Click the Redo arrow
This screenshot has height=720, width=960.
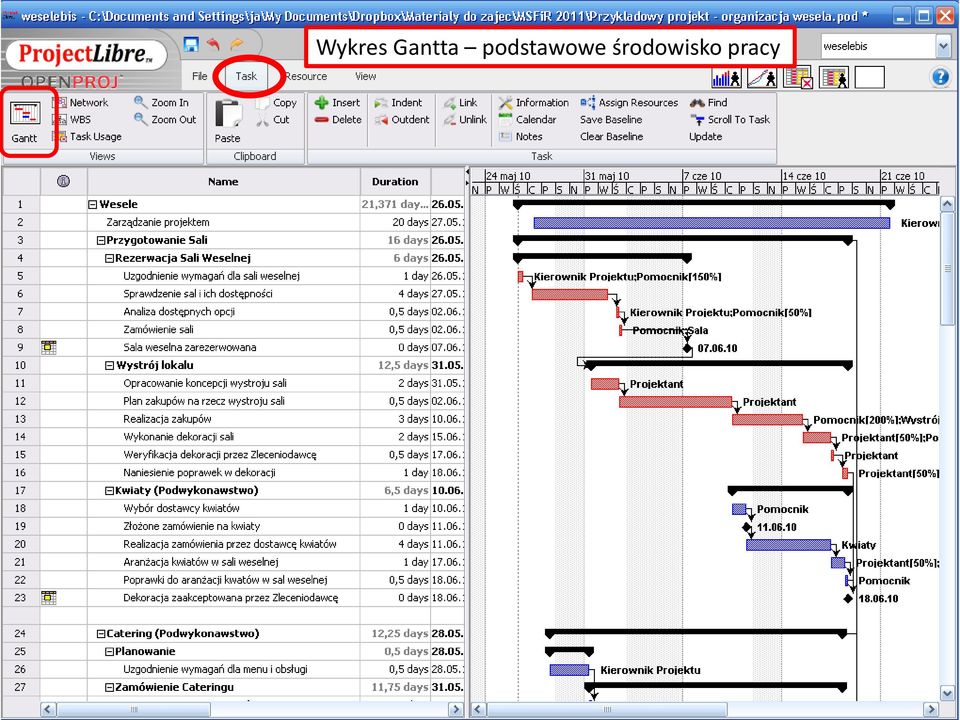click(x=237, y=44)
